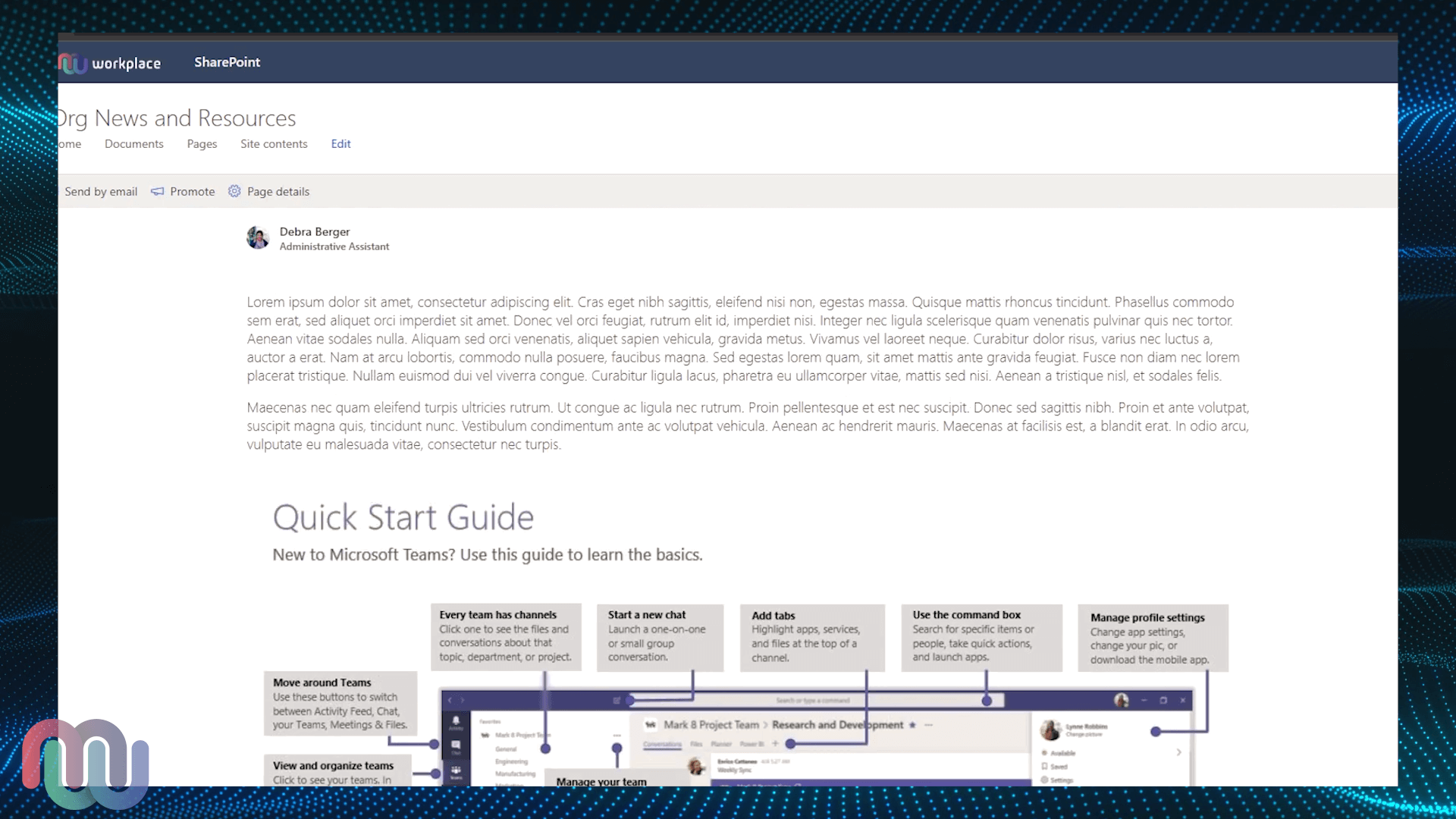The height and width of the screenshot is (819, 1456).
Task: Click Org News and Resources site title
Action: [x=177, y=118]
